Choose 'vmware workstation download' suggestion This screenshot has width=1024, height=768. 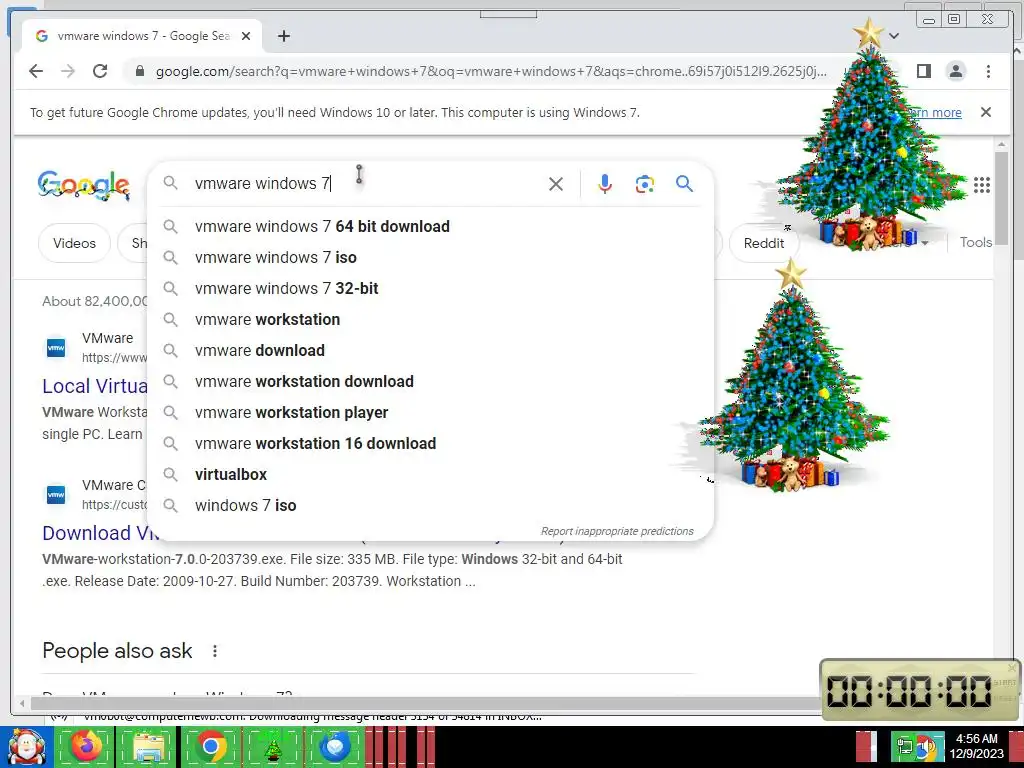[x=430, y=381]
